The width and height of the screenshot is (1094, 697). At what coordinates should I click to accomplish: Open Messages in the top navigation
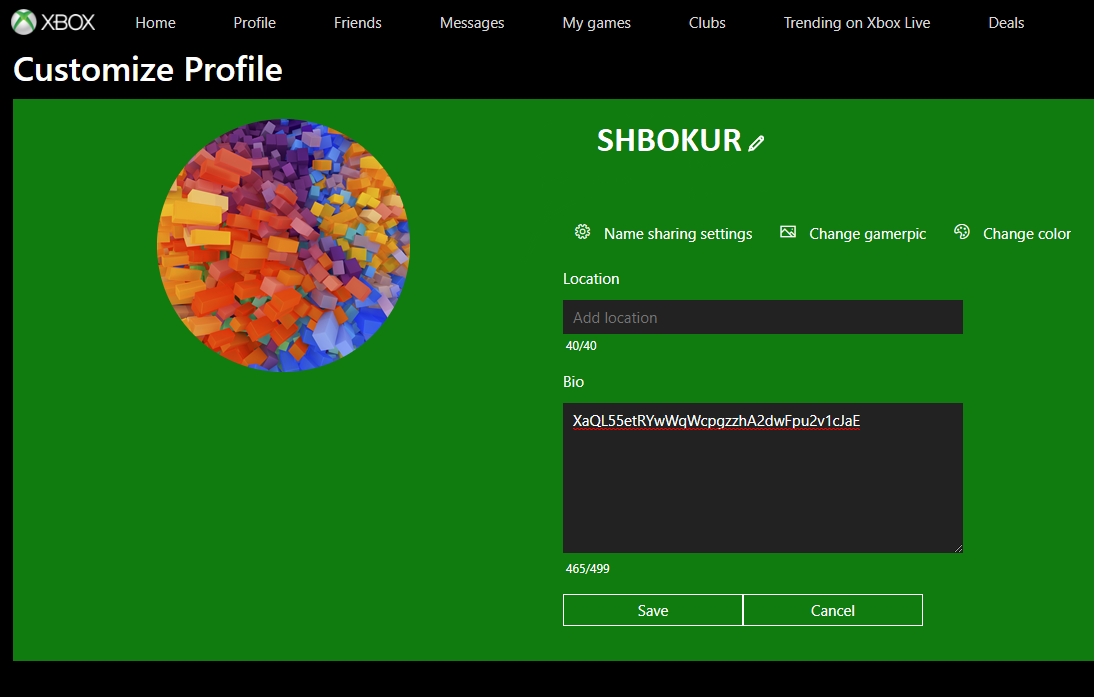pos(472,23)
